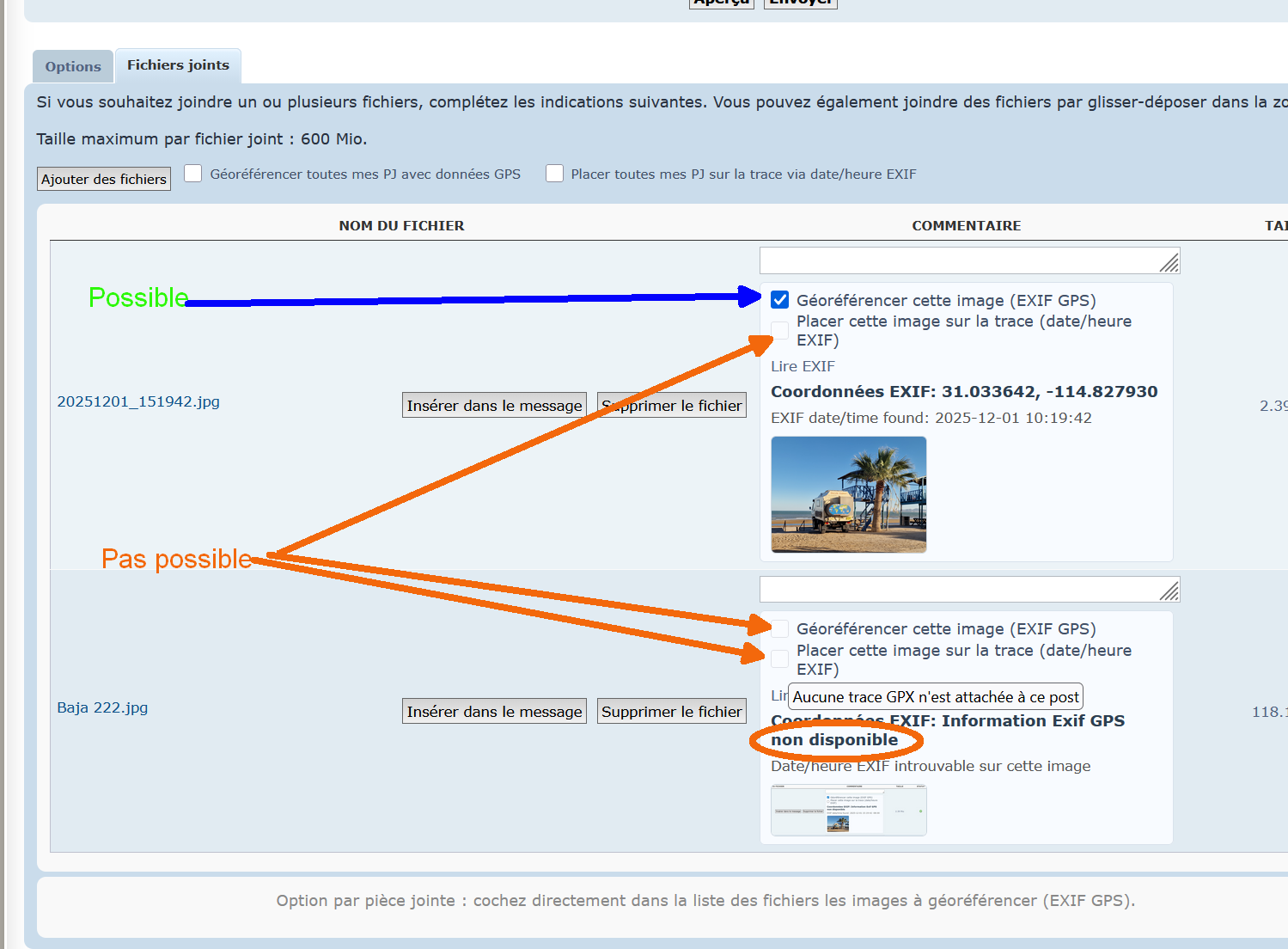The width and height of the screenshot is (1288, 949).
Task: Click the comment field for 20251201_151942.jpg
Action: [x=958, y=260]
